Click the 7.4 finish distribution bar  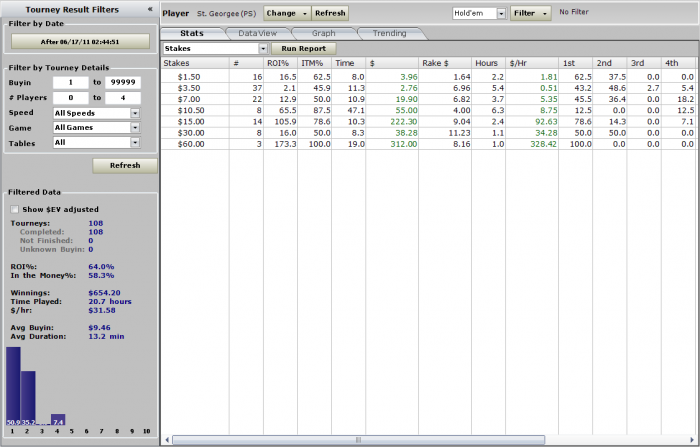[58, 420]
